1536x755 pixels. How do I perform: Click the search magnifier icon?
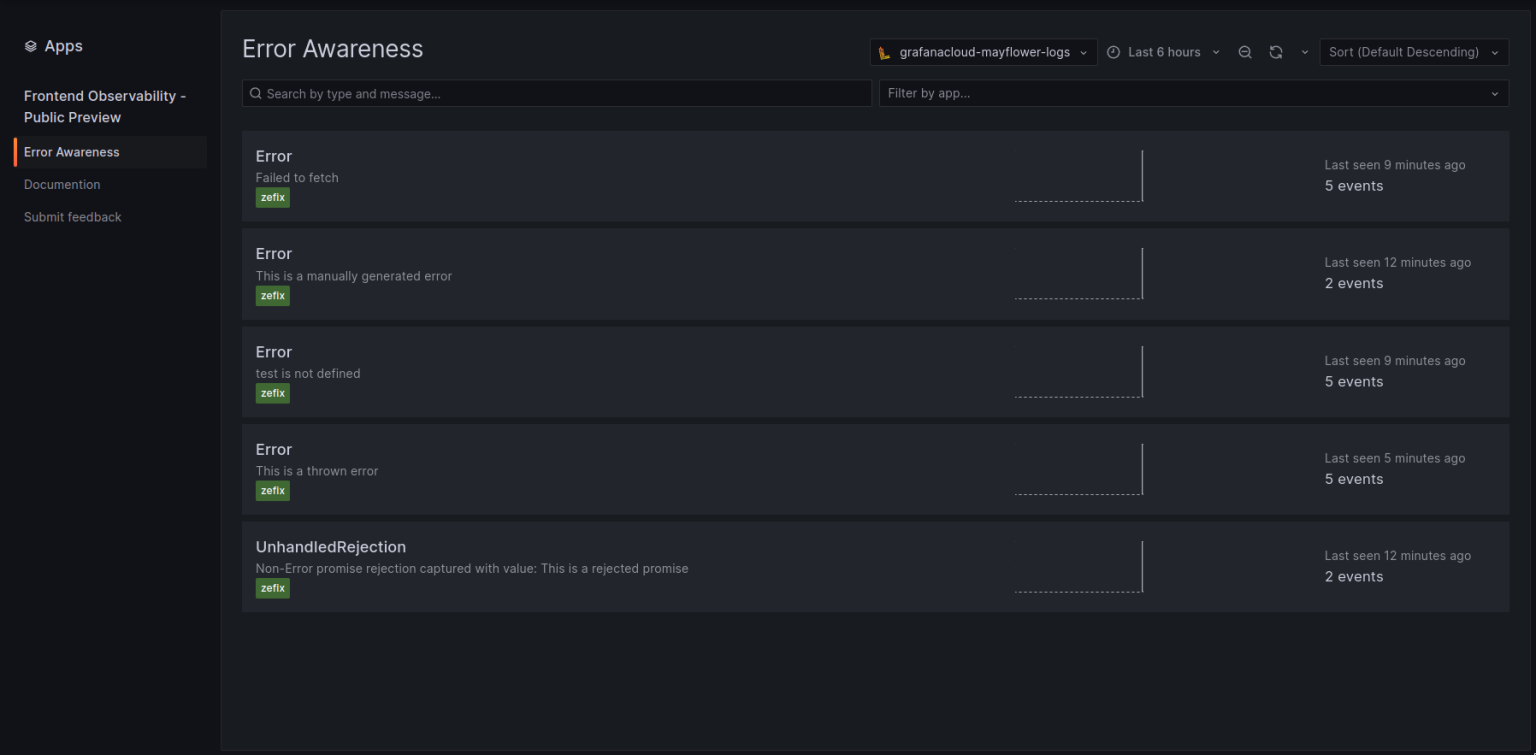[255, 93]
